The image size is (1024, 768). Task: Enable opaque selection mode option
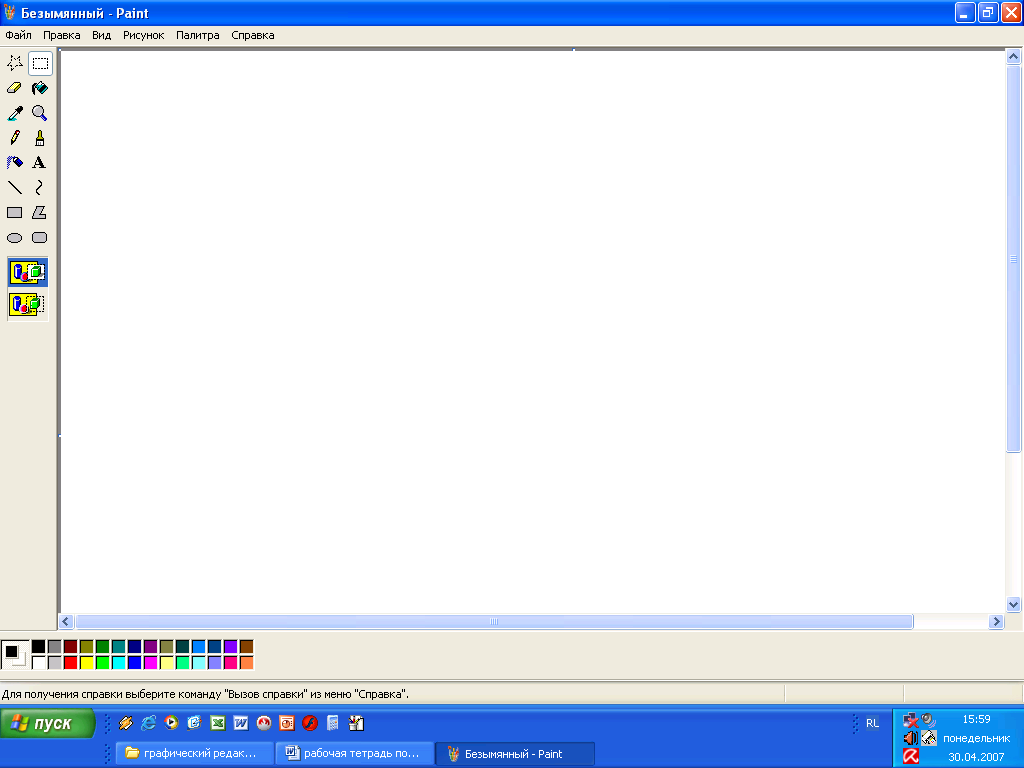point(27,272)
